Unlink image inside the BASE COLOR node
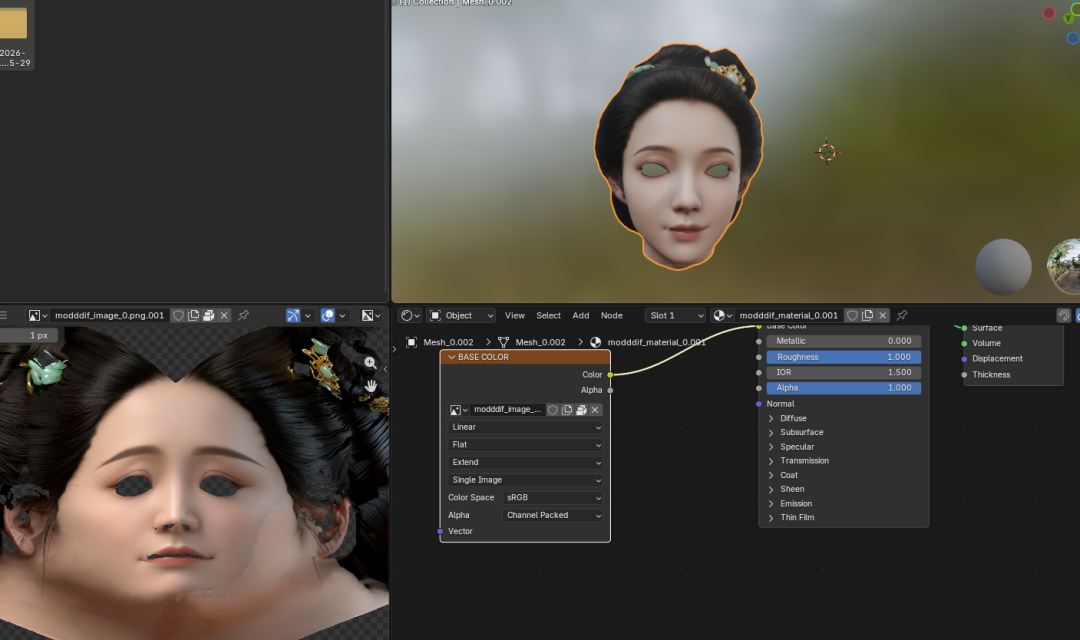The image size is (1080, 640). pos(595,410)
